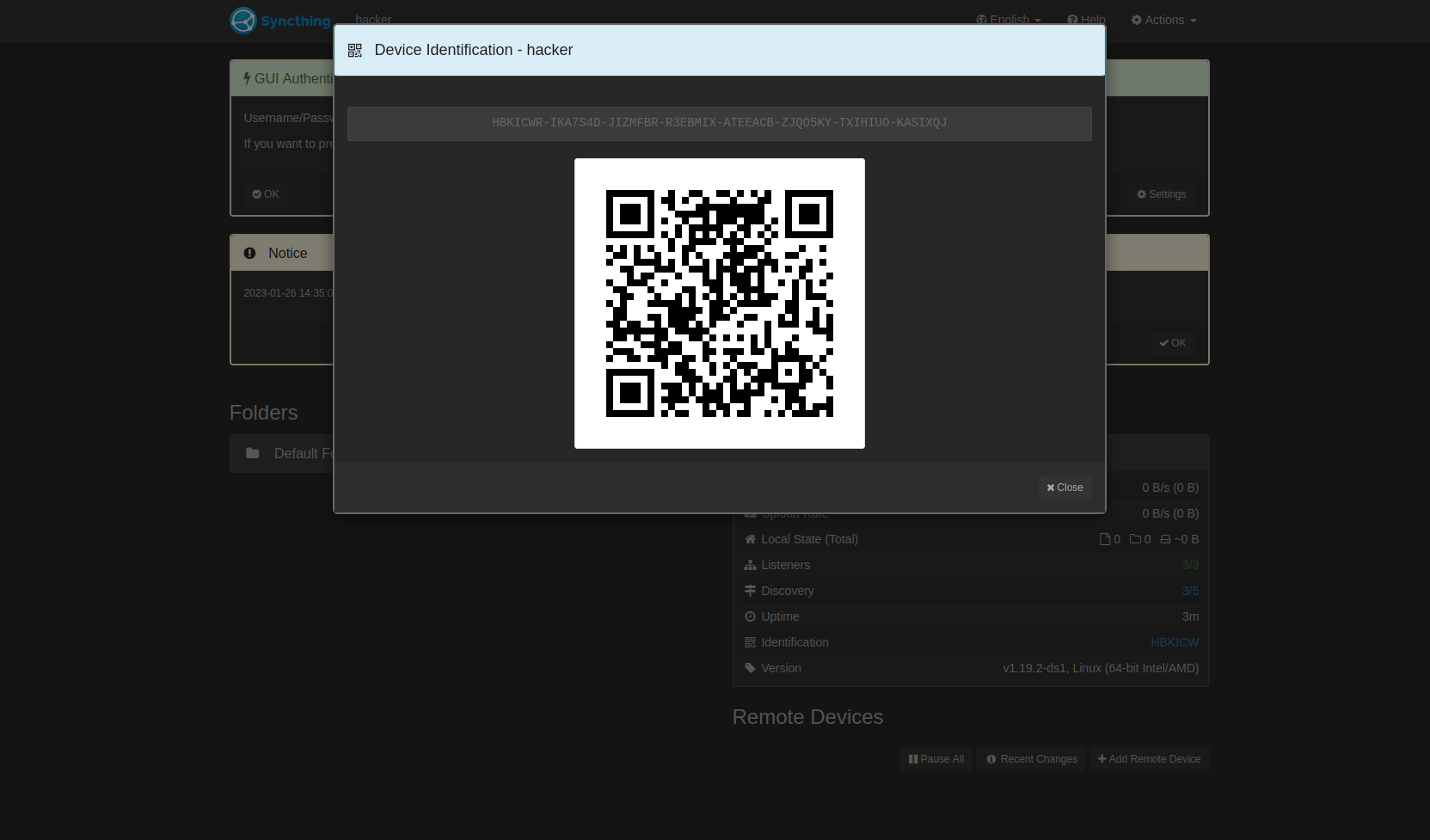Click the Remote Devices heading

(807, 717)
